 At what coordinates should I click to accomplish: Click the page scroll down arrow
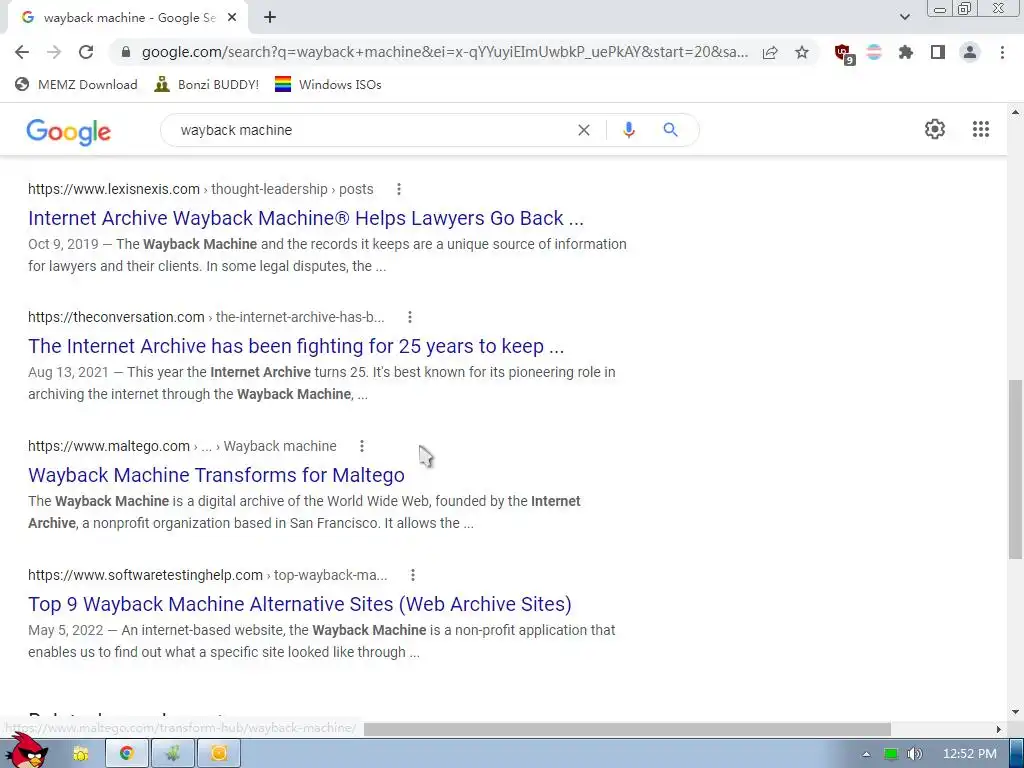coord(1015,712)
